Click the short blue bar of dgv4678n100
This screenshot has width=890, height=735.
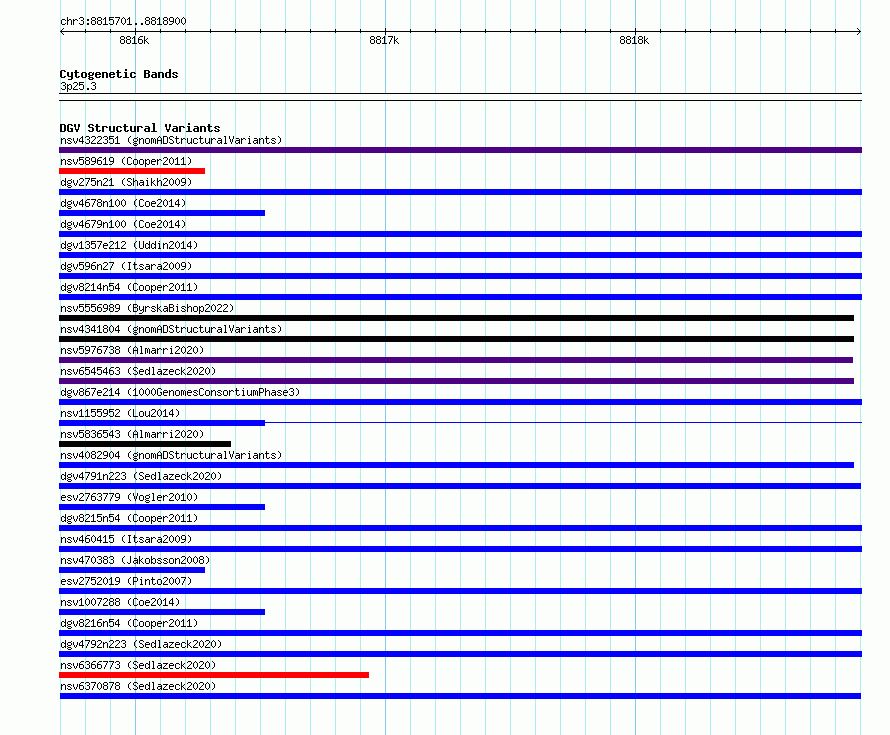click(x=162, y=213)
